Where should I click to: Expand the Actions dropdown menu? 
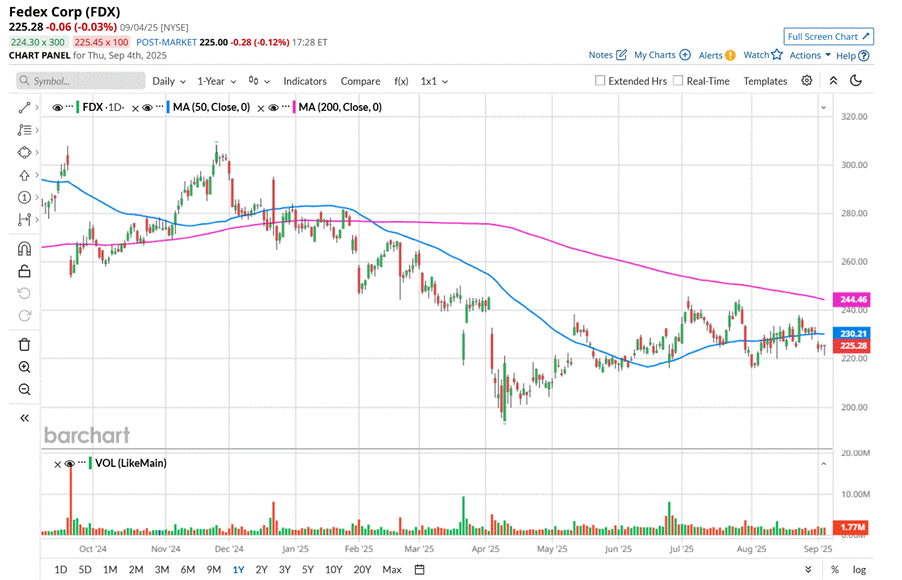[810, 55]
